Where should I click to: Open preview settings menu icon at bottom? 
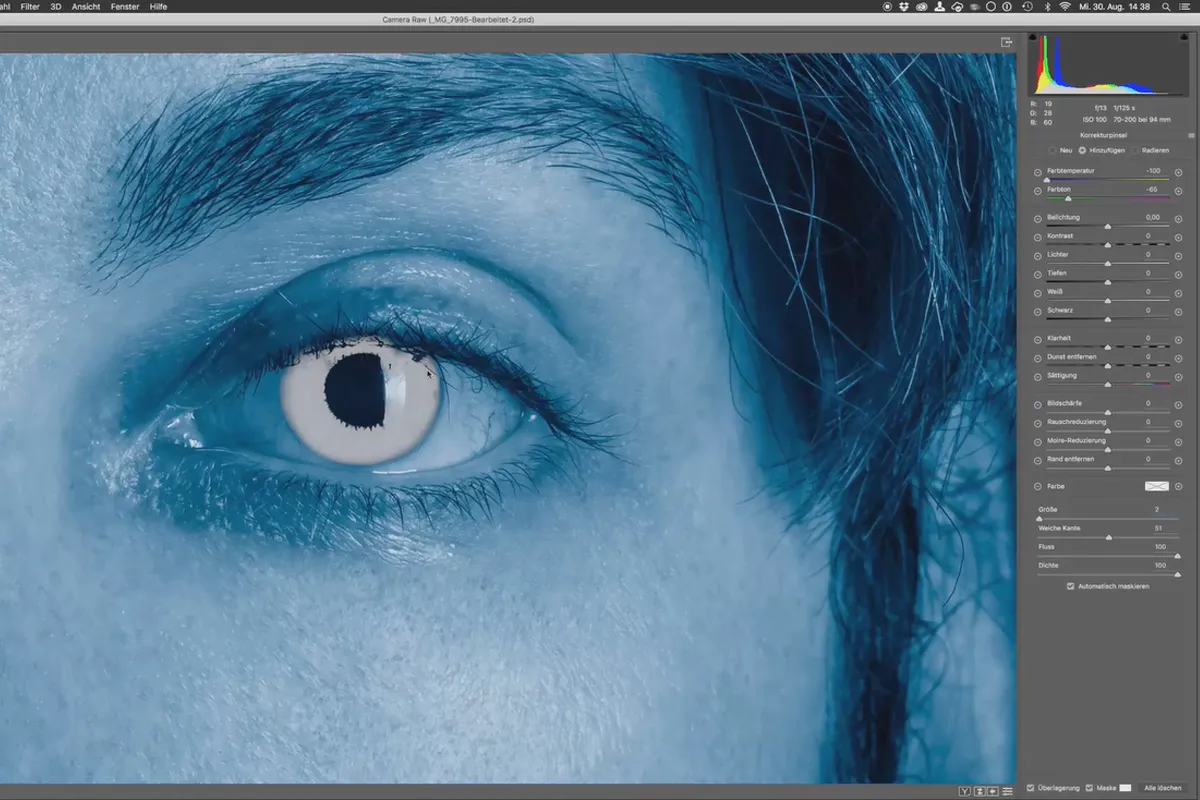(x=1007, y=791)
